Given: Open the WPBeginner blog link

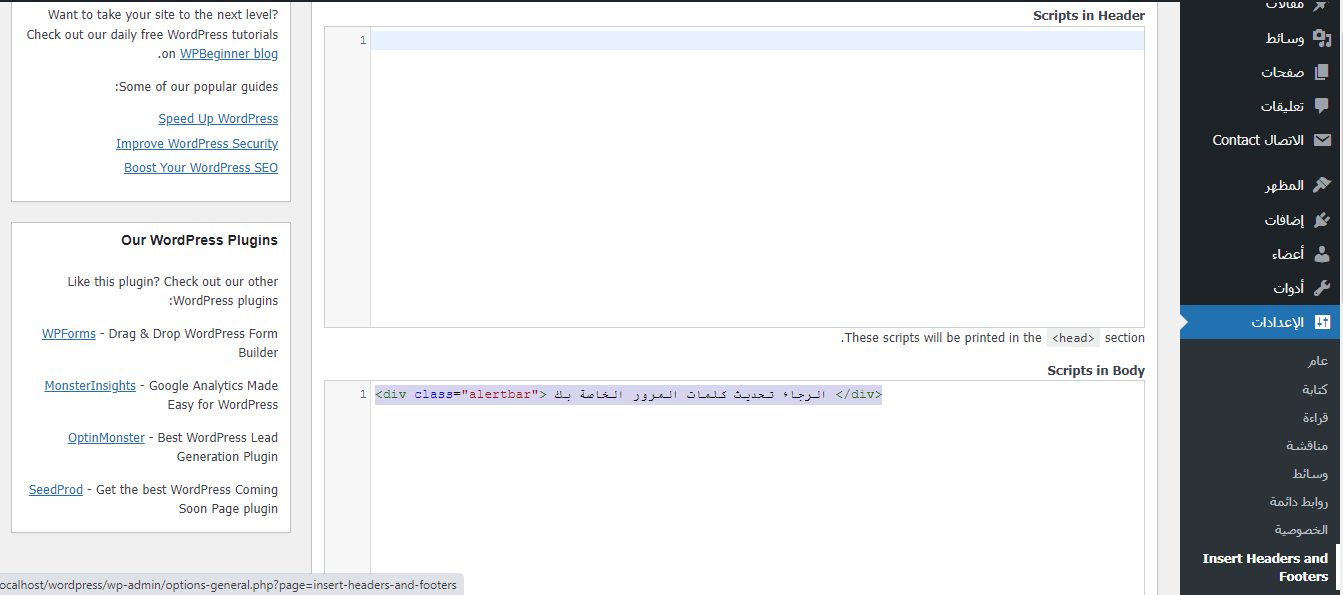Looking at the screenshot, I should (x=229, y=54).
